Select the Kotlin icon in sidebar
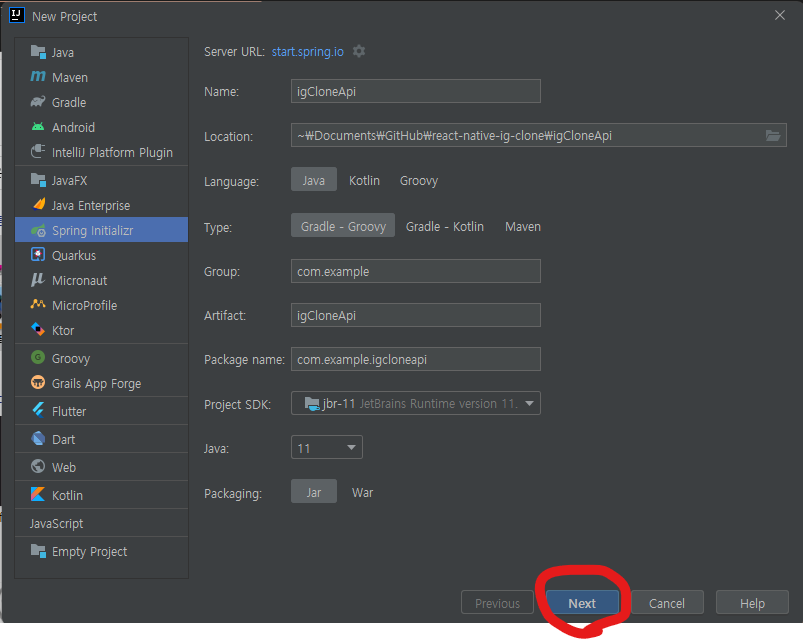 (x=38, y=495)
